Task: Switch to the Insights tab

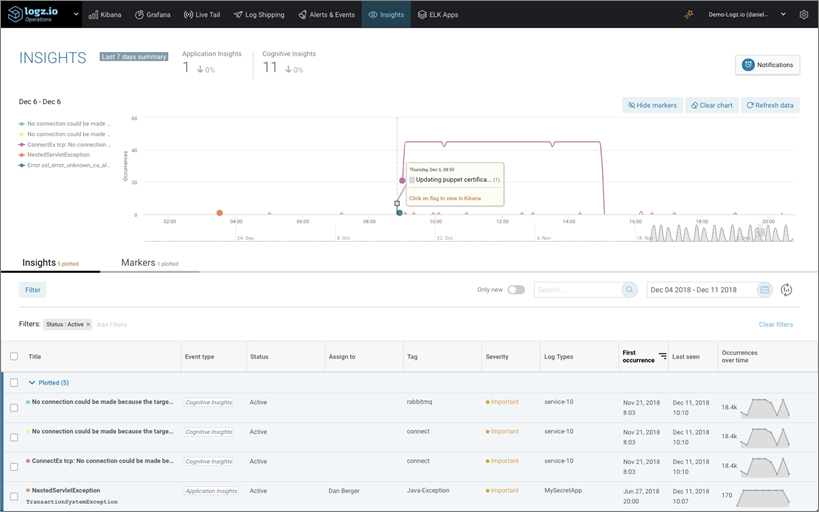Action: (50, 263)
